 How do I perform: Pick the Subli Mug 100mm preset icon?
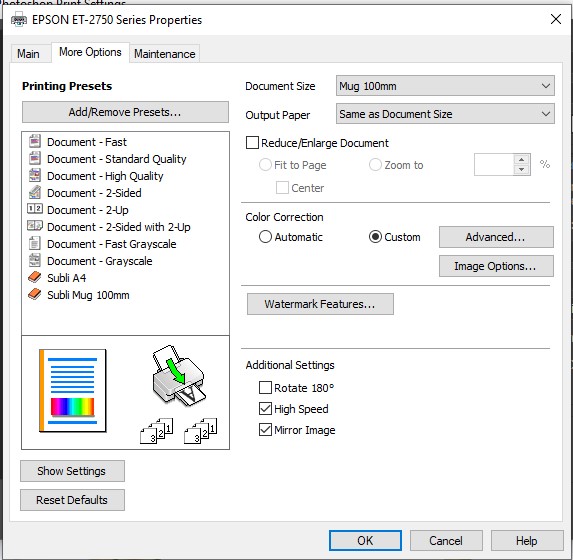pyautogui.click(x=35, y=294)
